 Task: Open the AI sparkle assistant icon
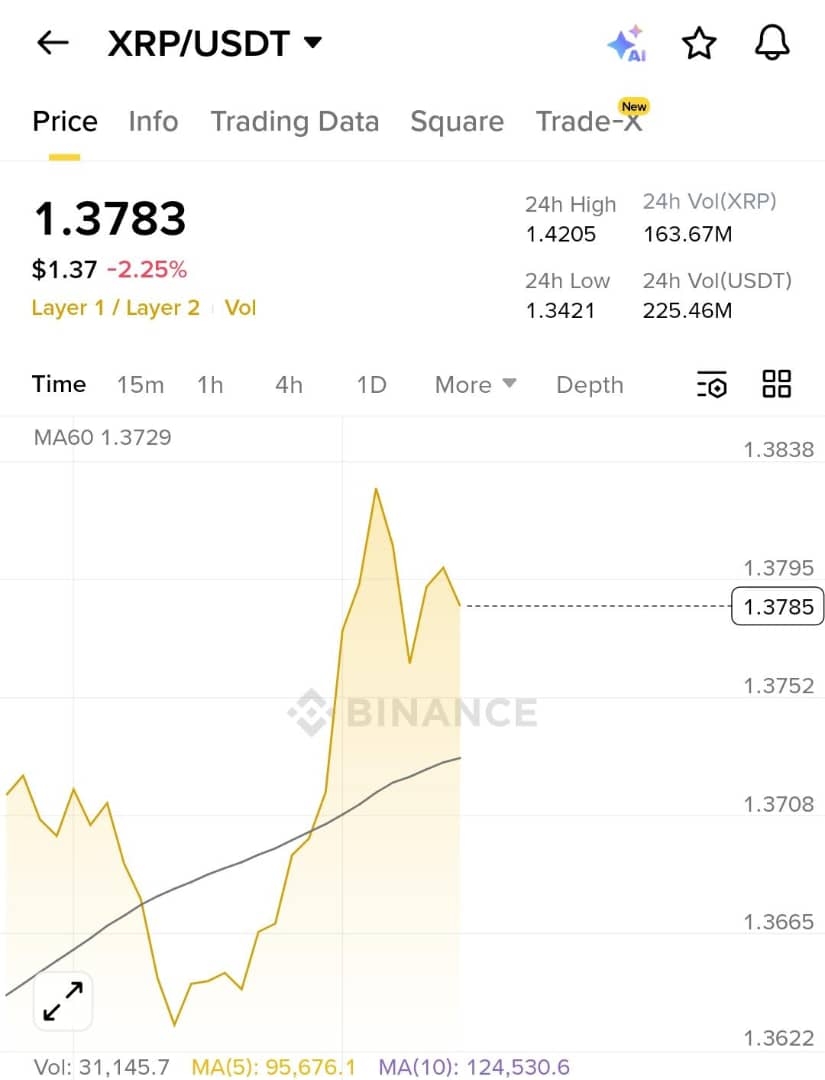tap(627, 44)
